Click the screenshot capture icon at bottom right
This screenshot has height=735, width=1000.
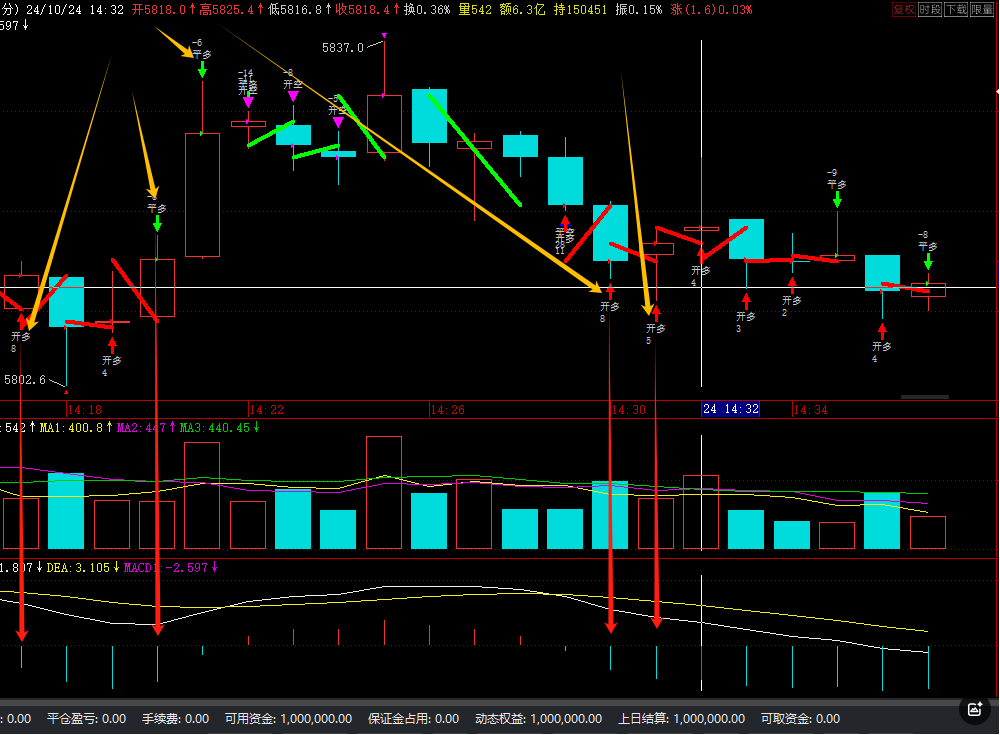975,709
